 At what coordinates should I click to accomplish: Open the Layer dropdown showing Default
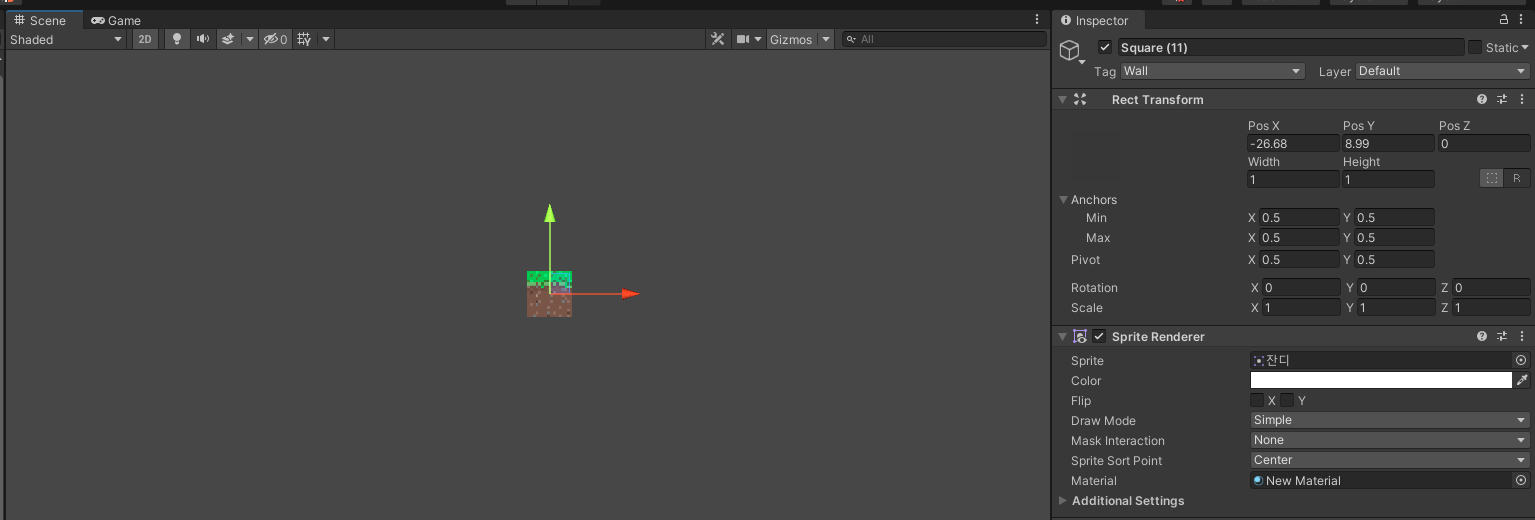point(1443,71)
